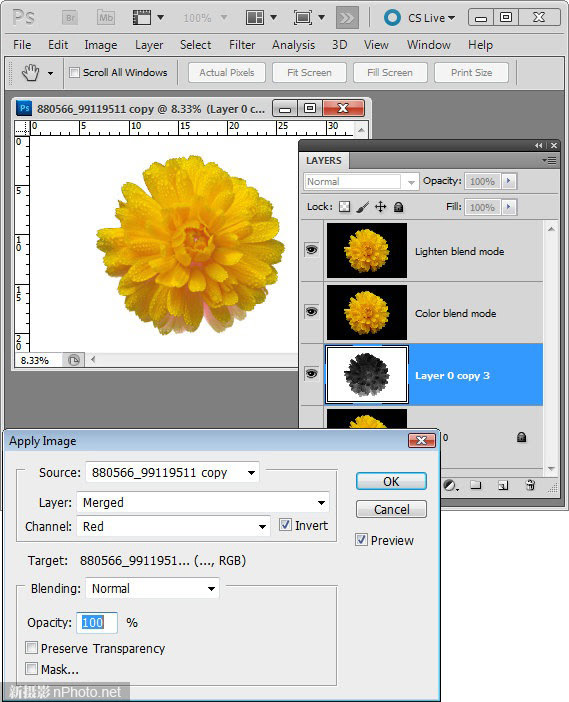Click the Print Size button
The width and height of the screenshot is (569, 702).
point(471,73)
